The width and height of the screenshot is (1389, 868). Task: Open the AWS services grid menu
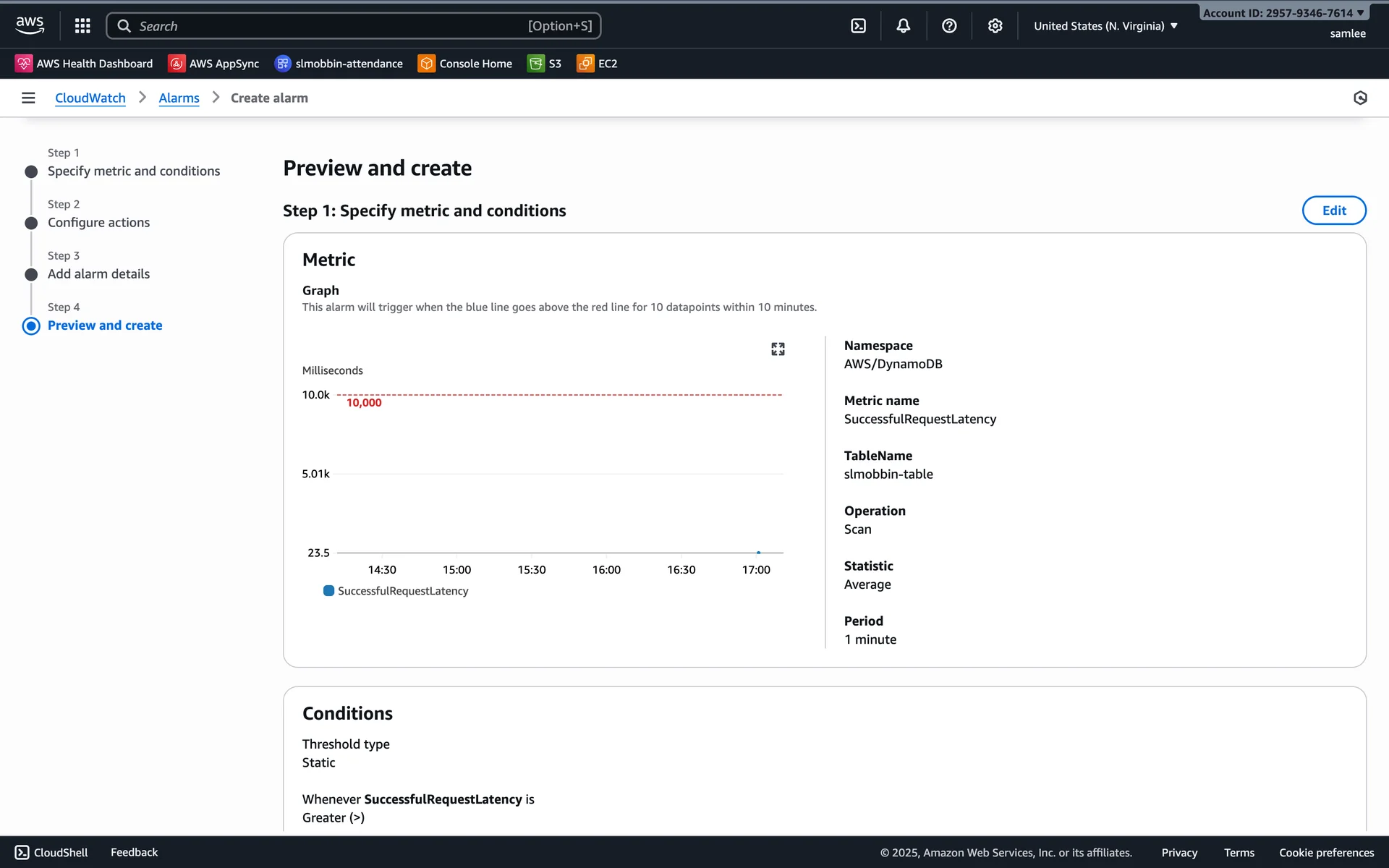tap(82, 26)
